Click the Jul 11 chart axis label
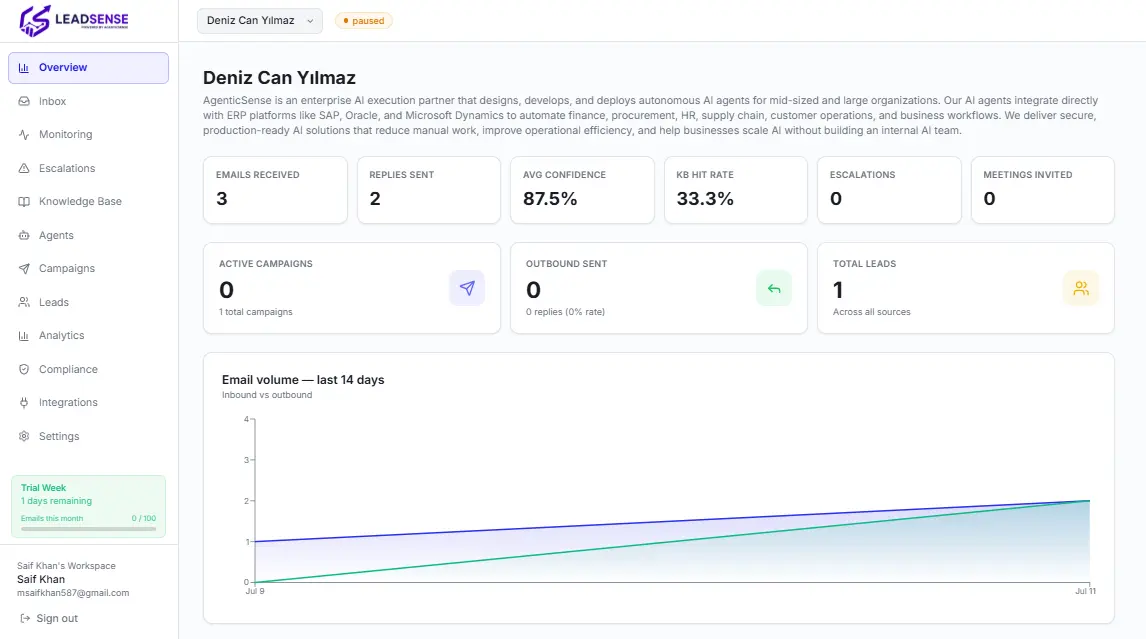Screen dimensions: 1146x639 1085,591
